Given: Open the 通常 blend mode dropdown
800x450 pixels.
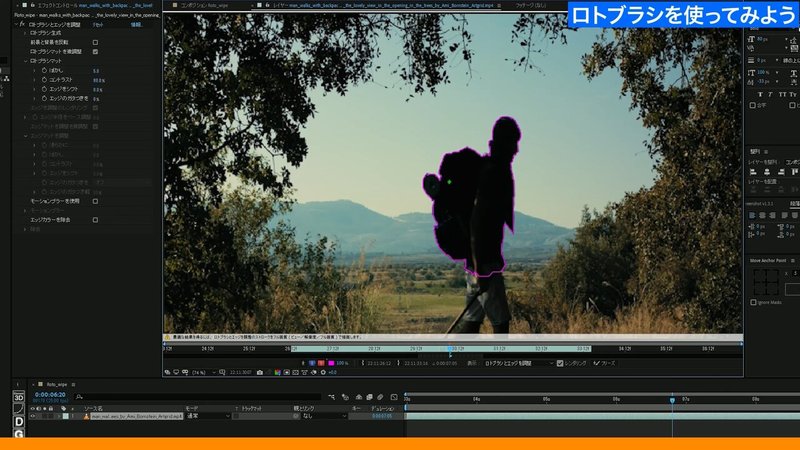Looking at the screenshot, I should (208, 416).
